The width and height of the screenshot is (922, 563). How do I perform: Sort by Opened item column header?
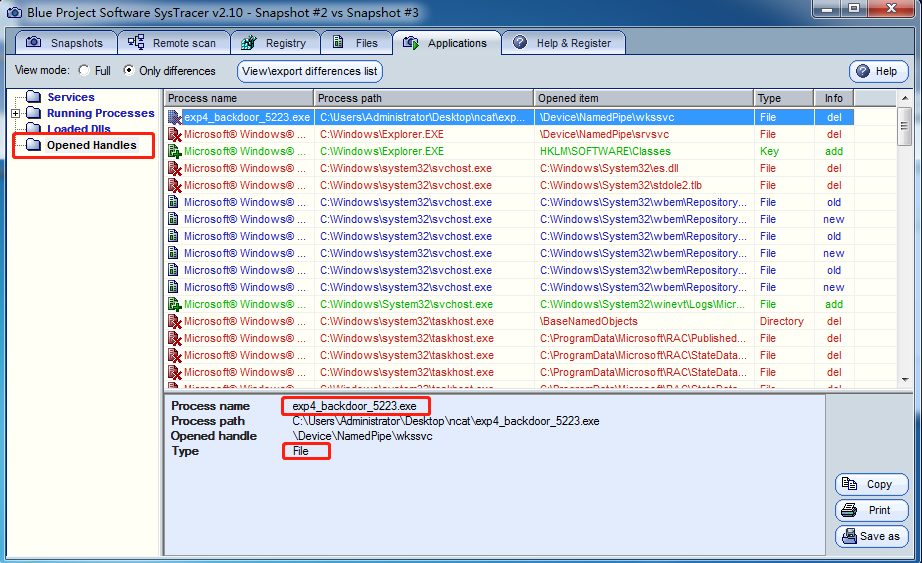click(644, 98)
